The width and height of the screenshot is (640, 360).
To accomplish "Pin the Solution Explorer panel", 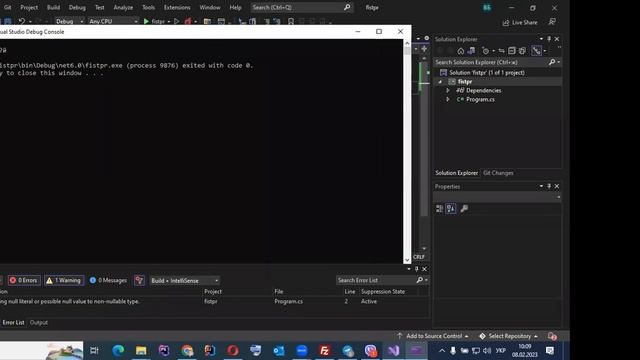I will point(549,39).
